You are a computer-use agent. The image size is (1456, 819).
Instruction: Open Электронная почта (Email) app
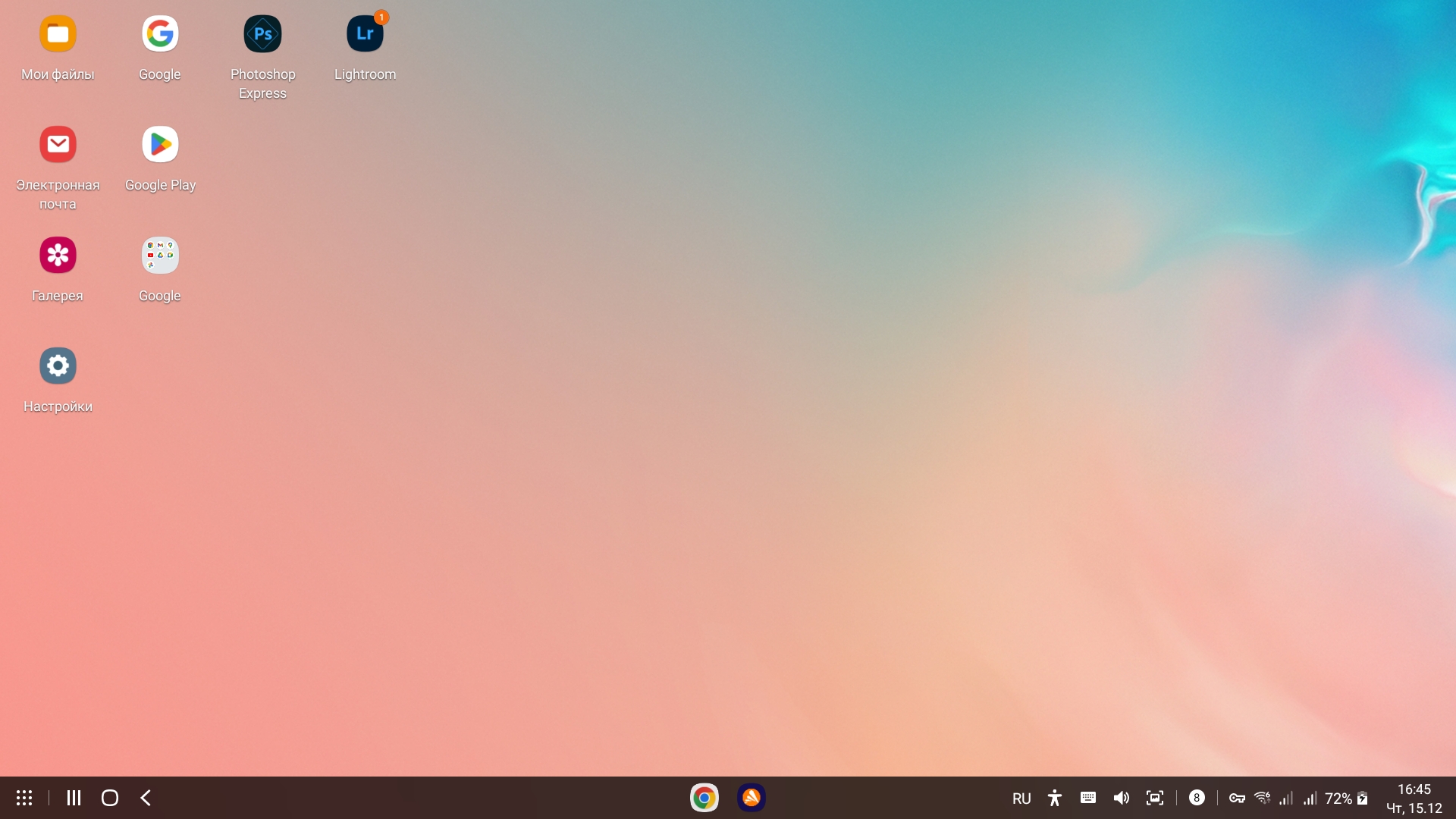pyautogui.click(x=57, y=144)
